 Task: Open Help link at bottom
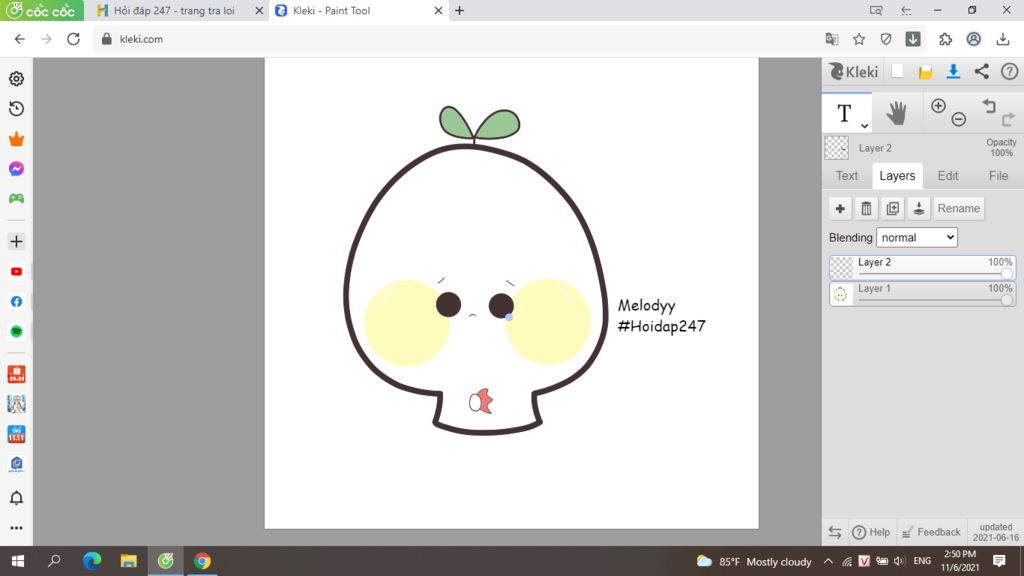coord(871,532)
